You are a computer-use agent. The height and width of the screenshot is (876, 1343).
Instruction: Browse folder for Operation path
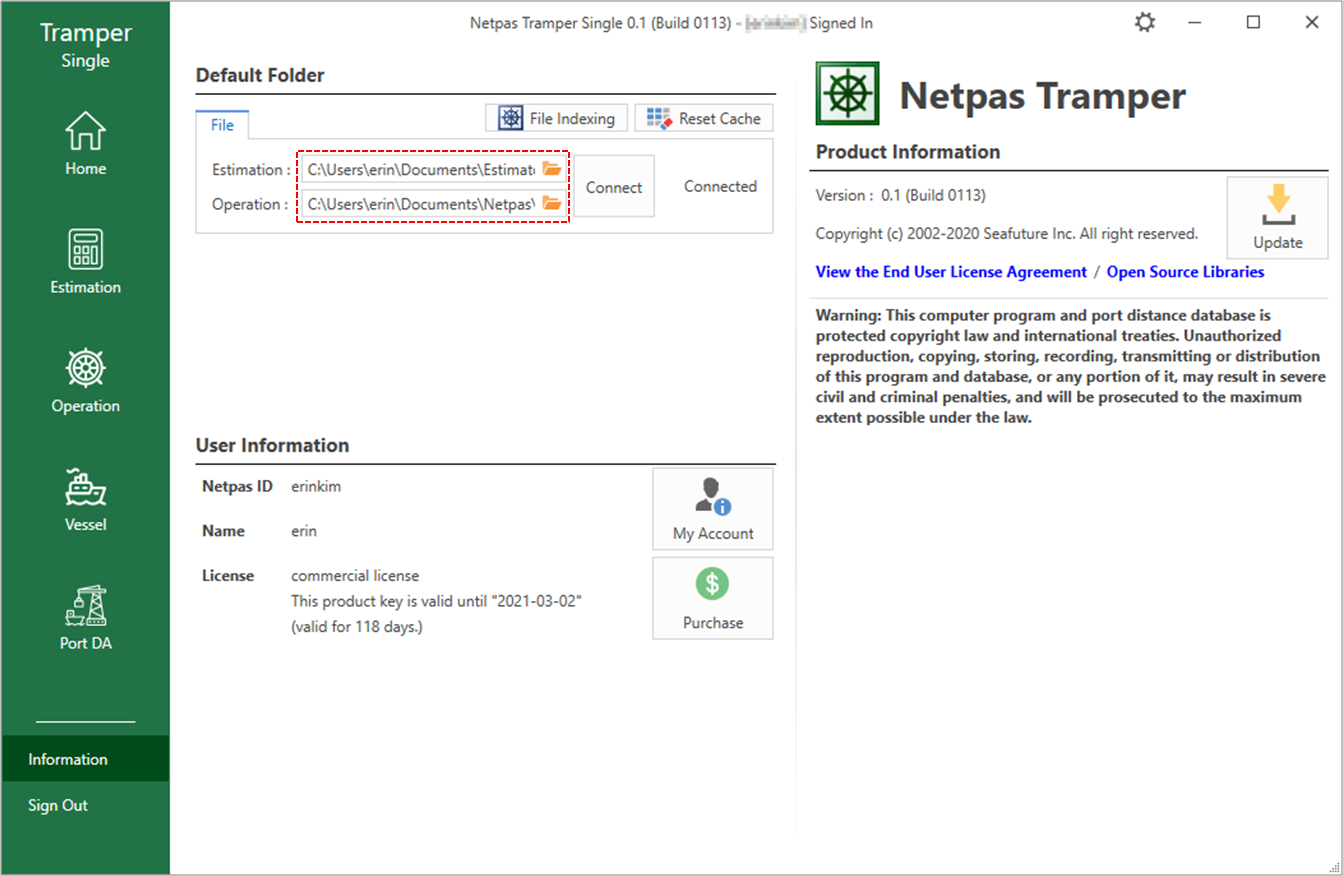click(551, 203)
